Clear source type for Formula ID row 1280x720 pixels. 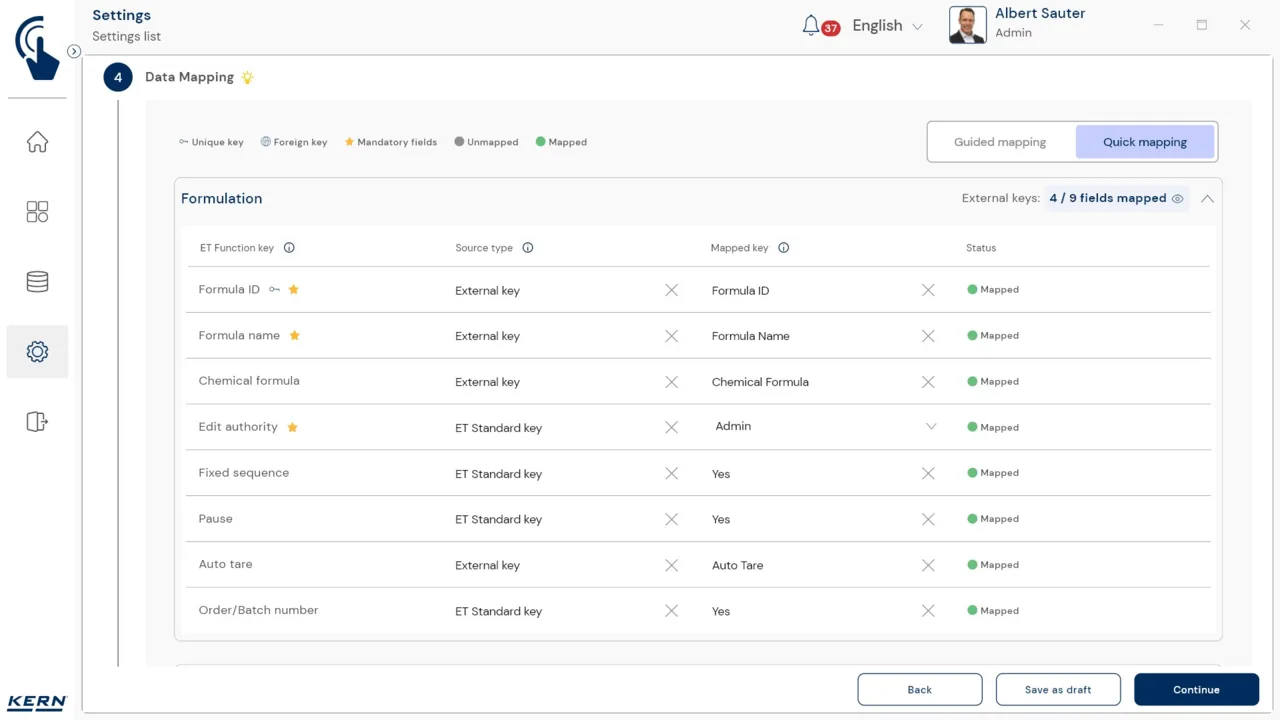click(672, 290)
